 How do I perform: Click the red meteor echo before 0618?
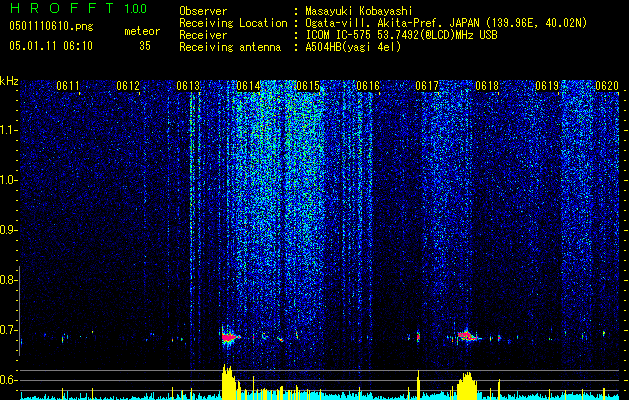pyautogui.click(x=467, y=336)
